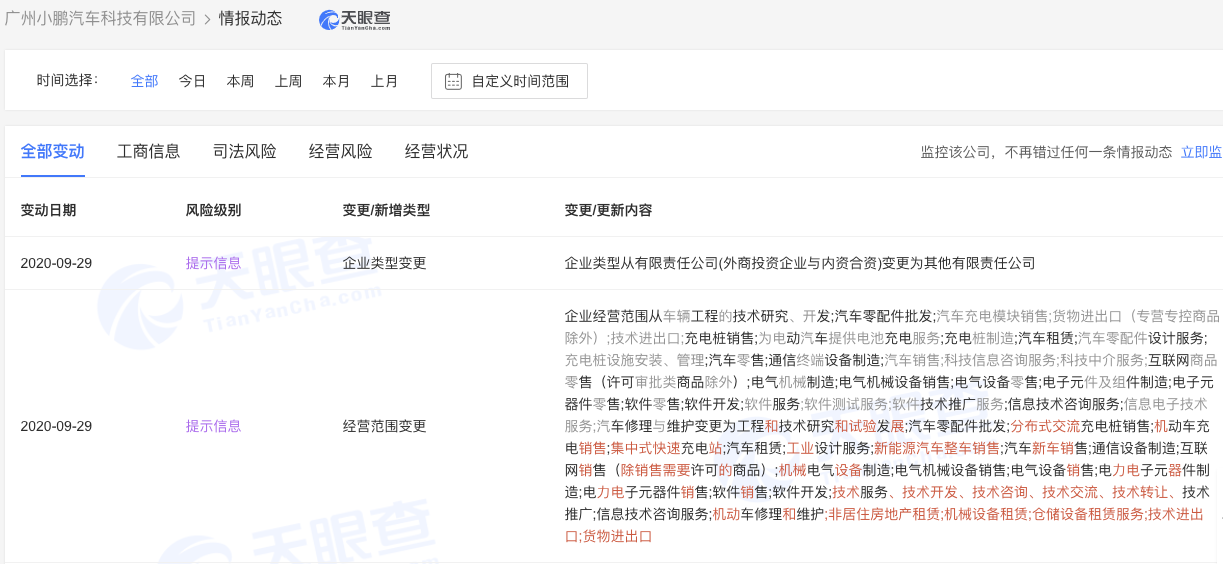Select 经营范围变更 cell

[x=385, y=426]
